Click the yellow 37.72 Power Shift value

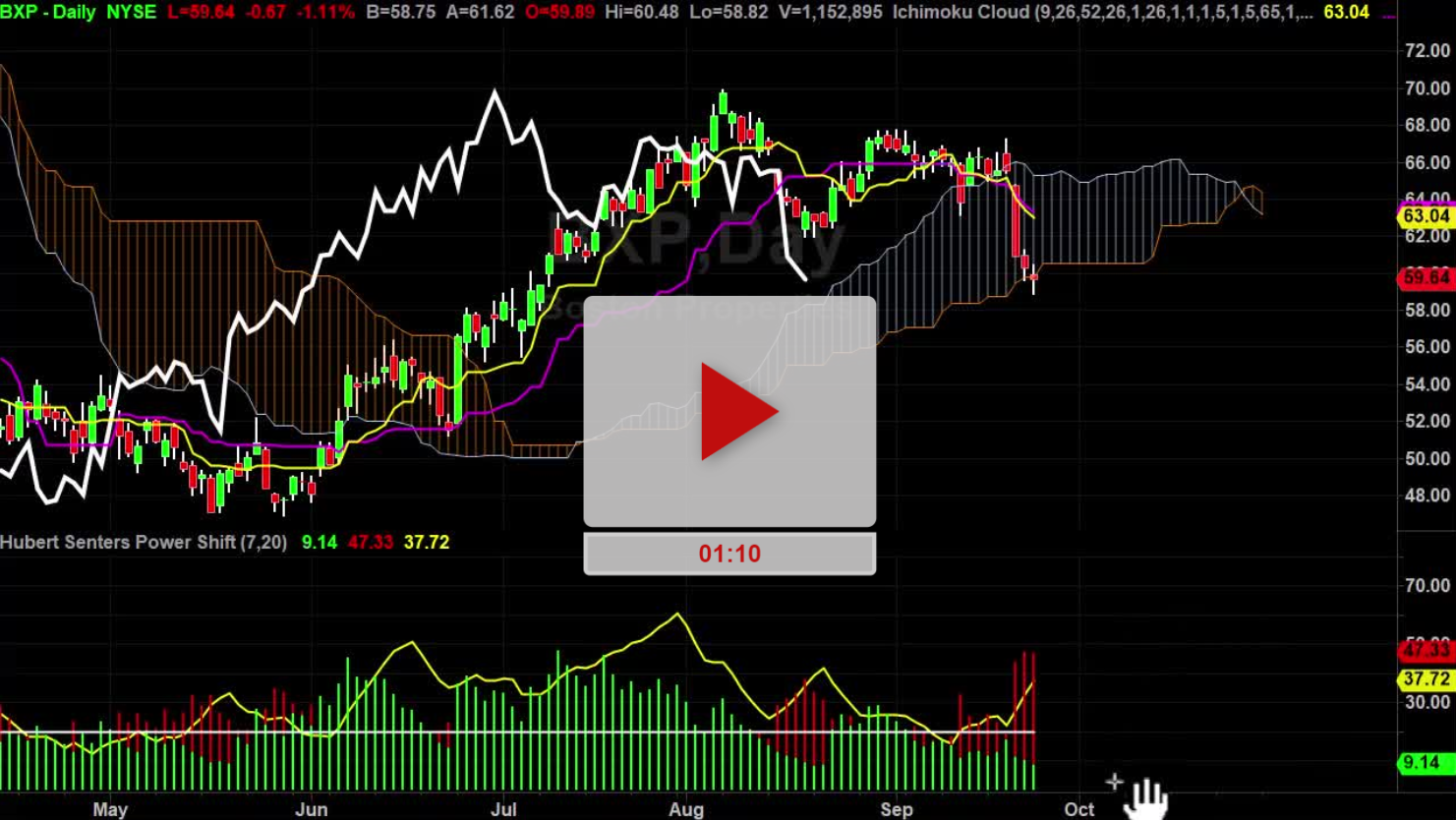[427, 542]
